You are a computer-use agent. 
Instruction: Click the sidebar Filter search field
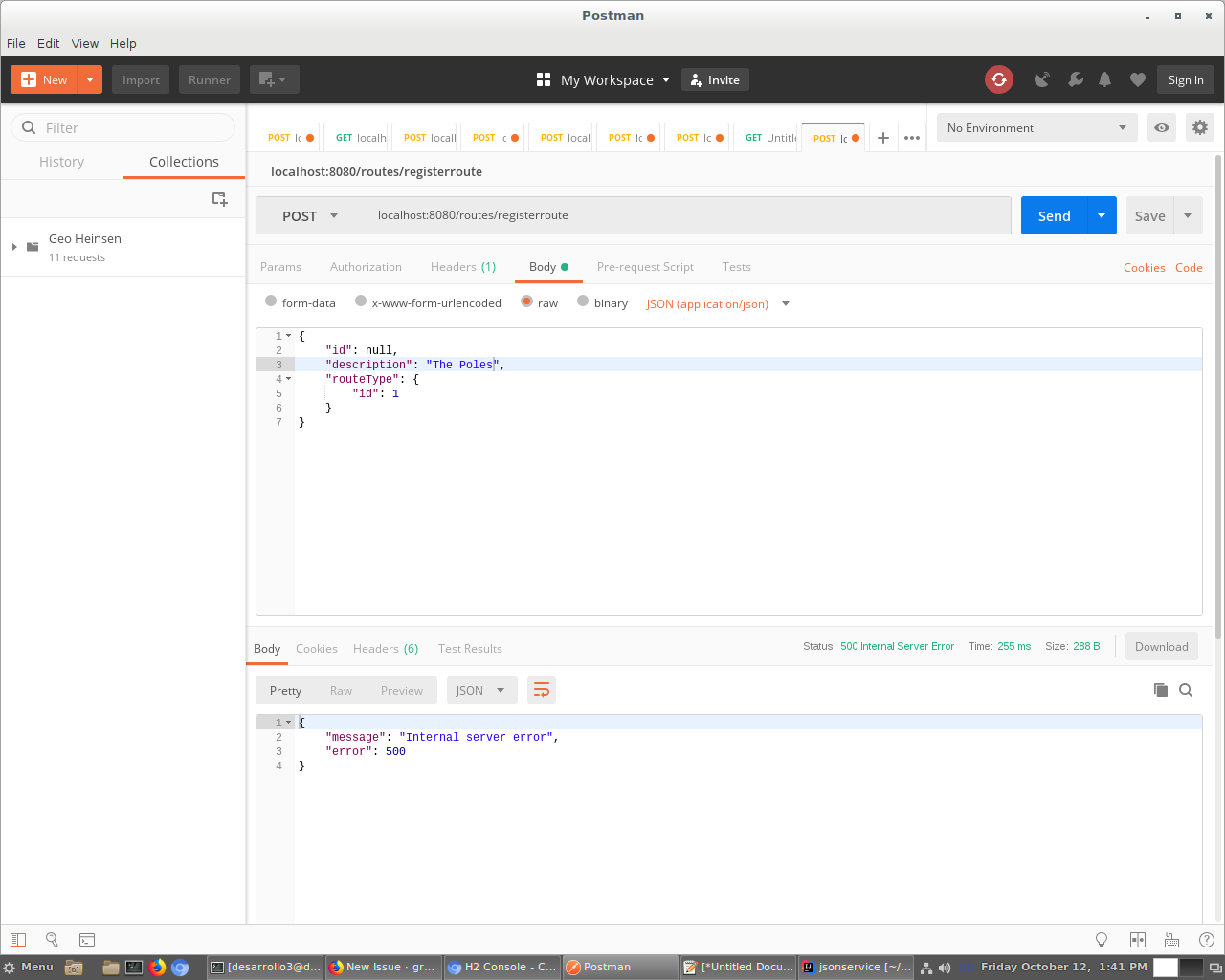pos(122,127)
